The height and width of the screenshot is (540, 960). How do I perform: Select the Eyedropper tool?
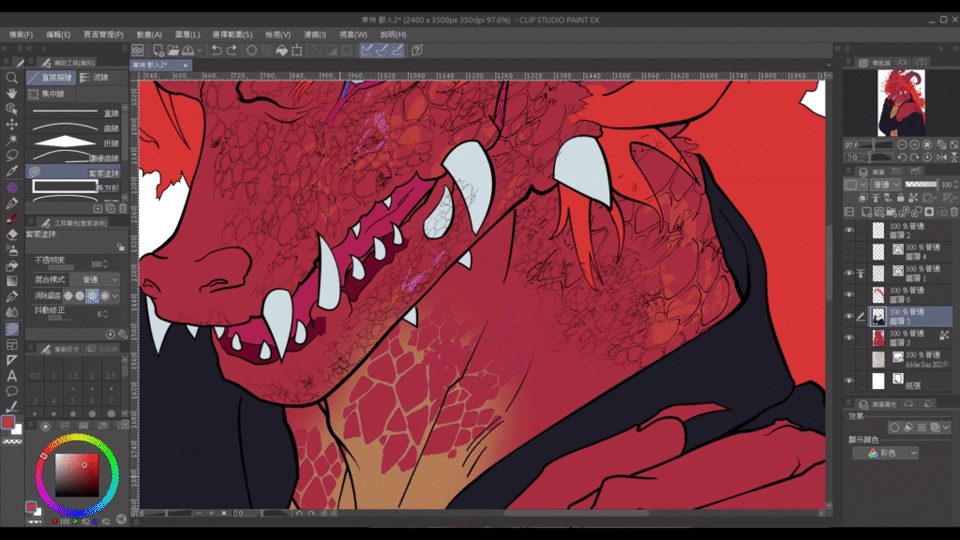pos(12,171)
